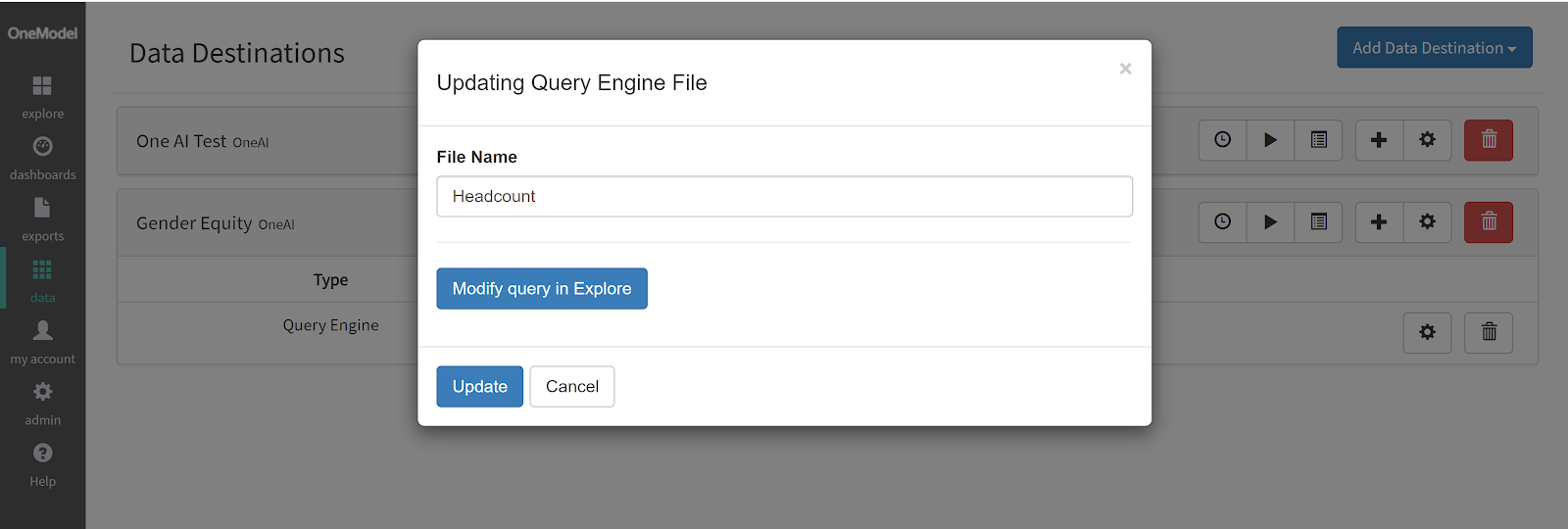Close the Updating Query Engine File dialog
1568x529 pixels.
1125,69
